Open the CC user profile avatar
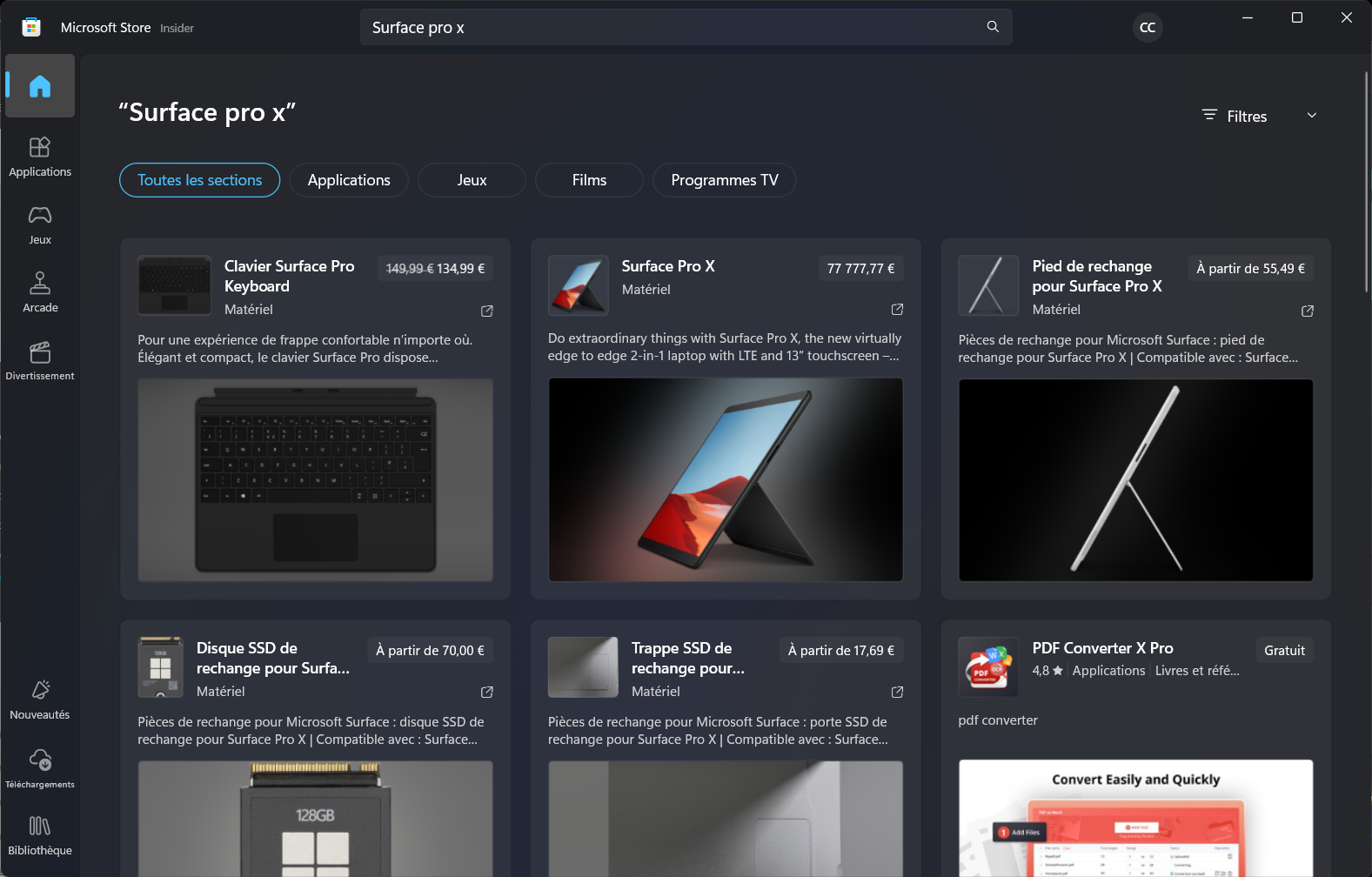 1148,27
